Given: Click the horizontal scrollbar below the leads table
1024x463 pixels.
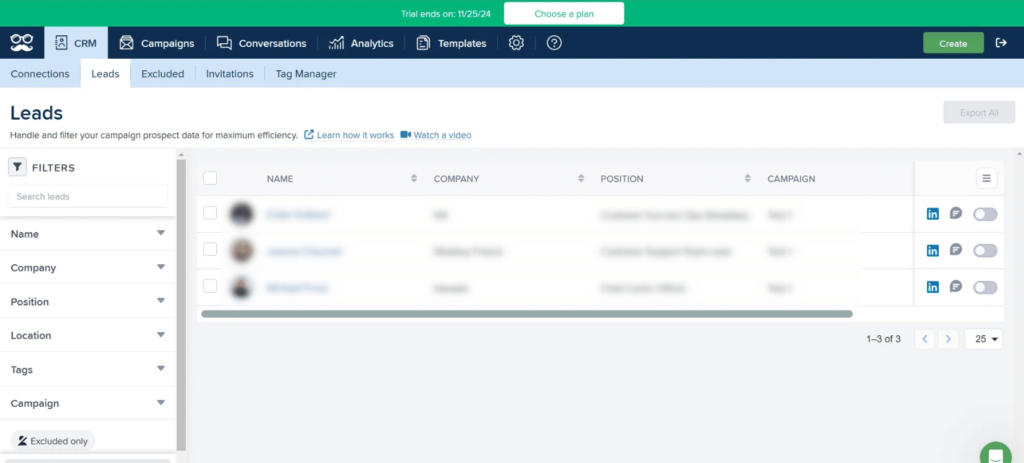Looking at the screenshot, I should pyautogui.click(x=526, y=314).
